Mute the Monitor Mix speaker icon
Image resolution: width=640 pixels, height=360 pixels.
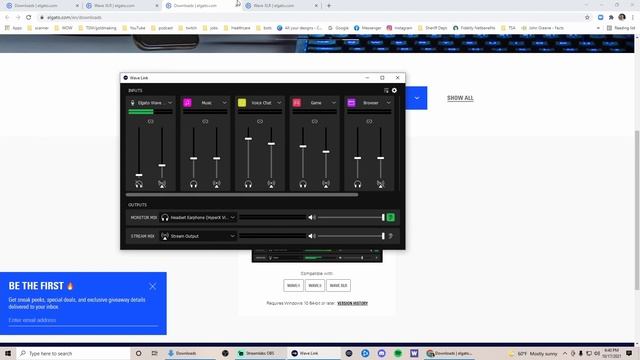click(312, 218)
